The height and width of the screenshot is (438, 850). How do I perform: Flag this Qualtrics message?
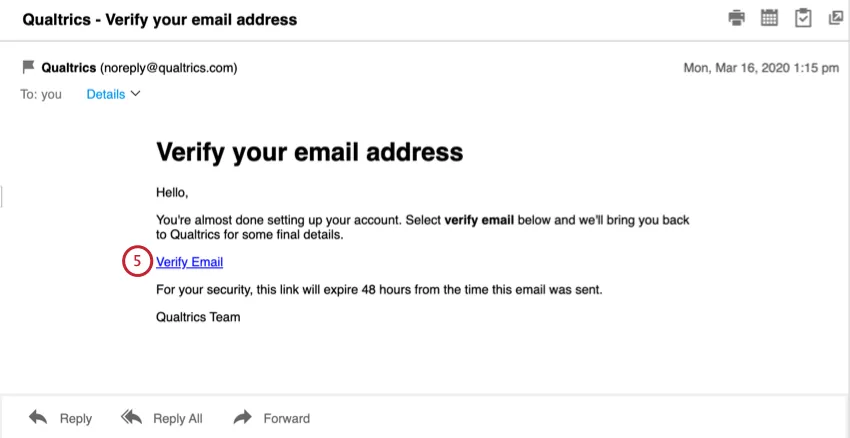tap(28, 68)
